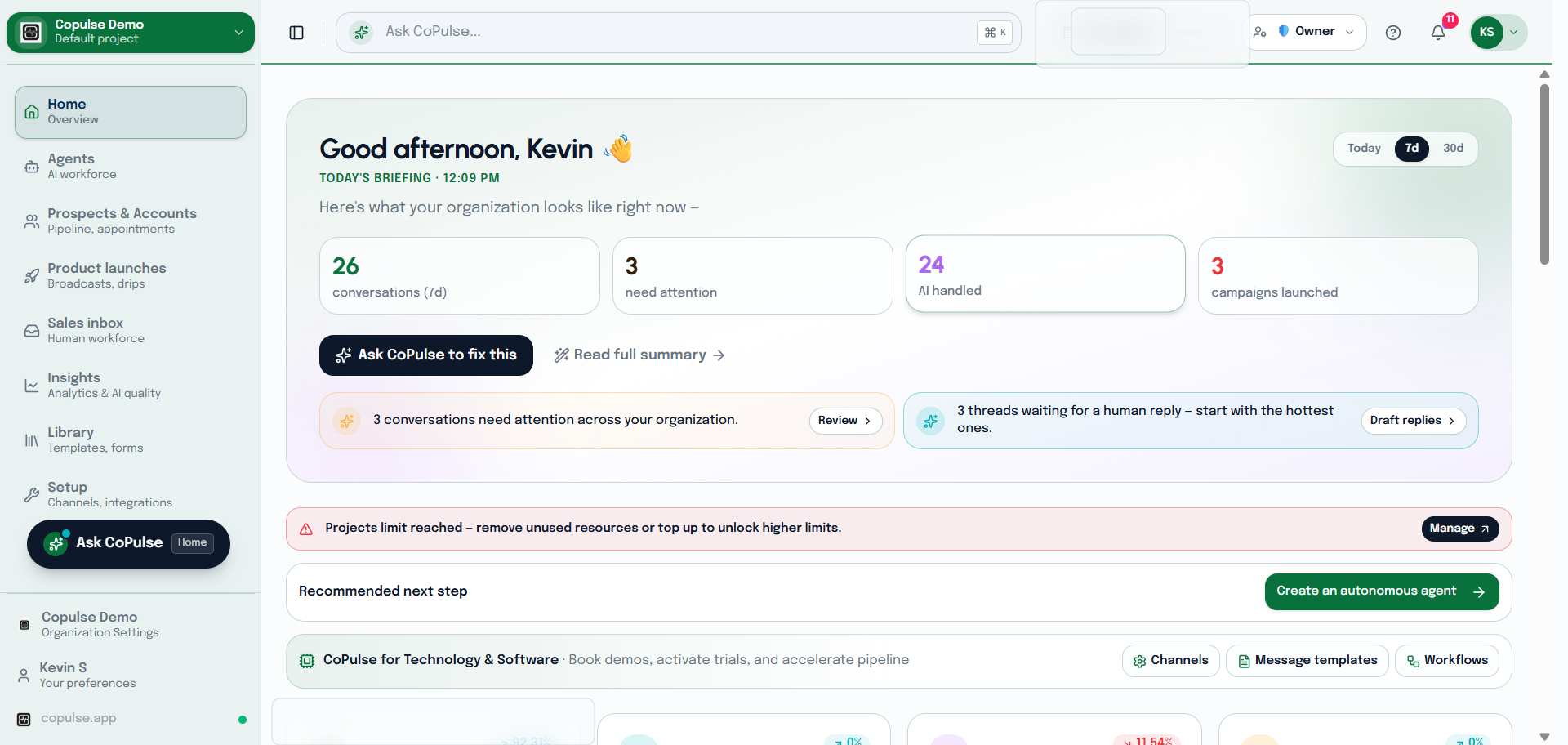Click the sparkle icon beside attention message
1568x745 pixels.
point(347,422)
